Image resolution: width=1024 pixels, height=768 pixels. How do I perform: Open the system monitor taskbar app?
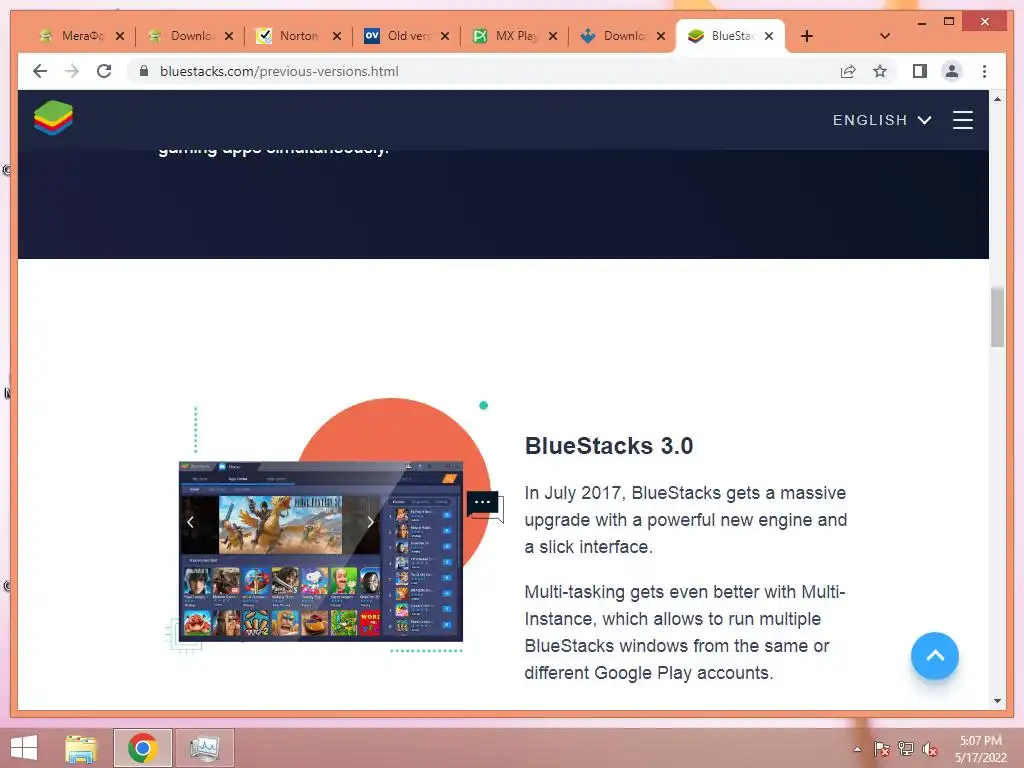204,748
